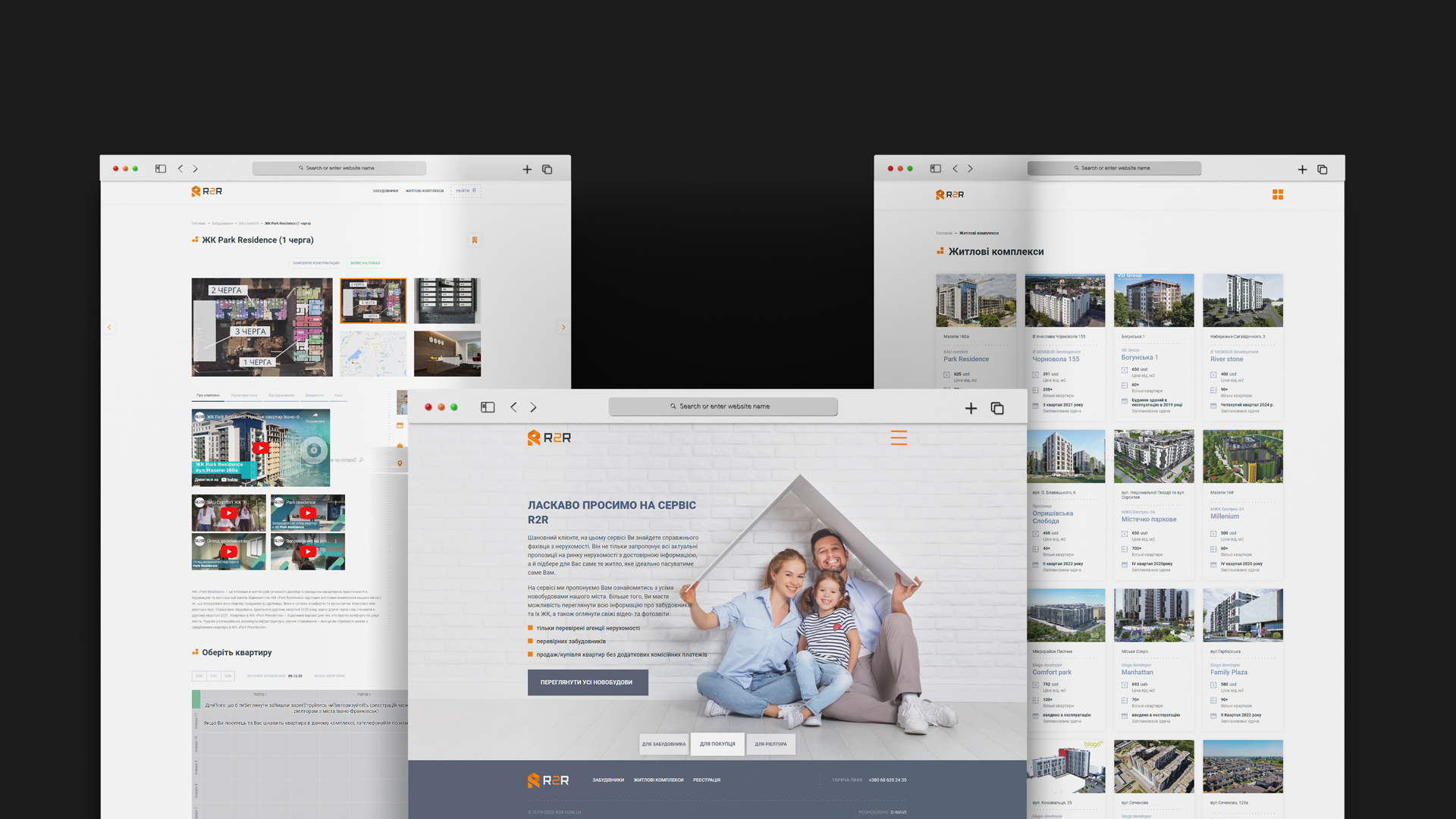The image size is (1456, 819).
Task: Open the orange hamburger menu on R2R homepage
Action: (899, 438)
